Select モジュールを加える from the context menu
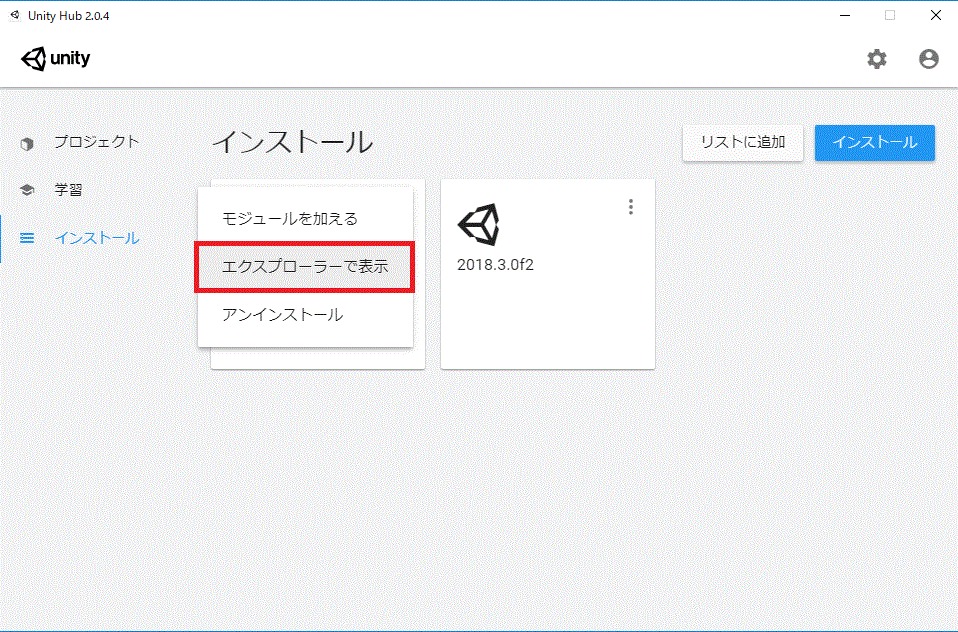The height and width of the screenshot is (632, 958). 290,218
